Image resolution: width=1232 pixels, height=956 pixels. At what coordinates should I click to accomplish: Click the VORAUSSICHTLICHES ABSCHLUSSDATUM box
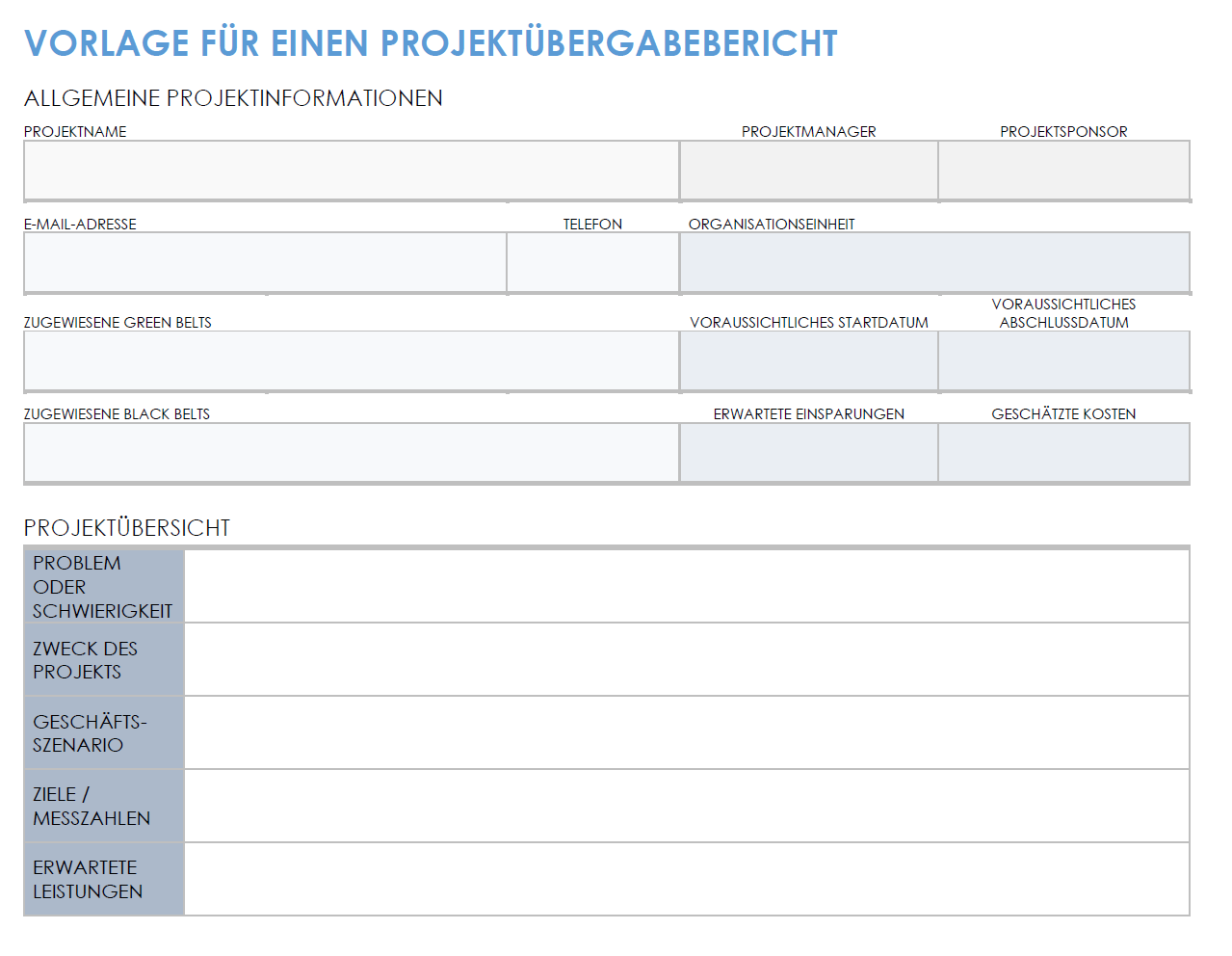(1063, 360)
